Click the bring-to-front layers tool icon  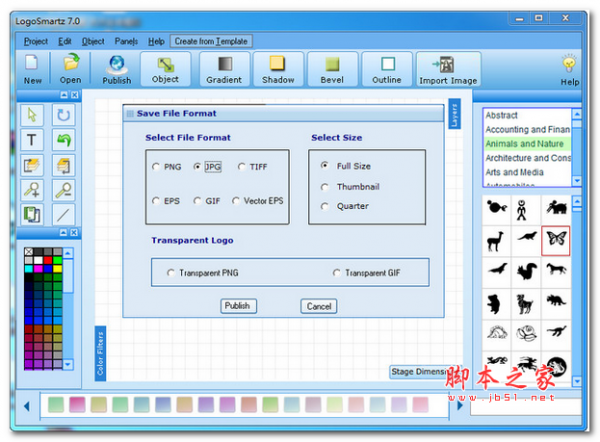pyautogui.click(x=32, y=165)
